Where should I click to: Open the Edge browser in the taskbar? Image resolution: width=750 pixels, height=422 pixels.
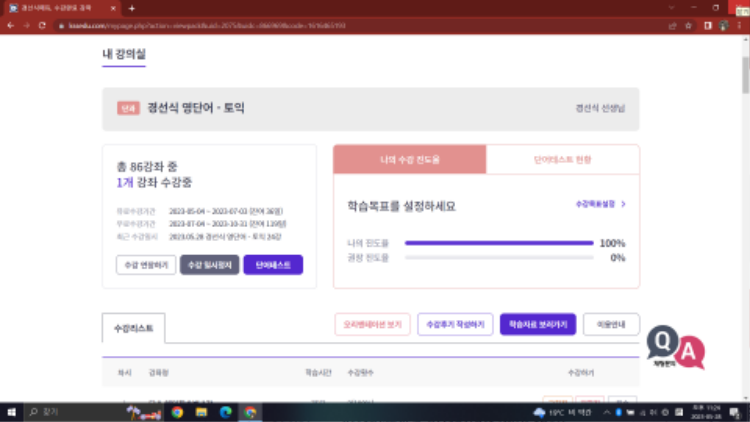(225, 411)
